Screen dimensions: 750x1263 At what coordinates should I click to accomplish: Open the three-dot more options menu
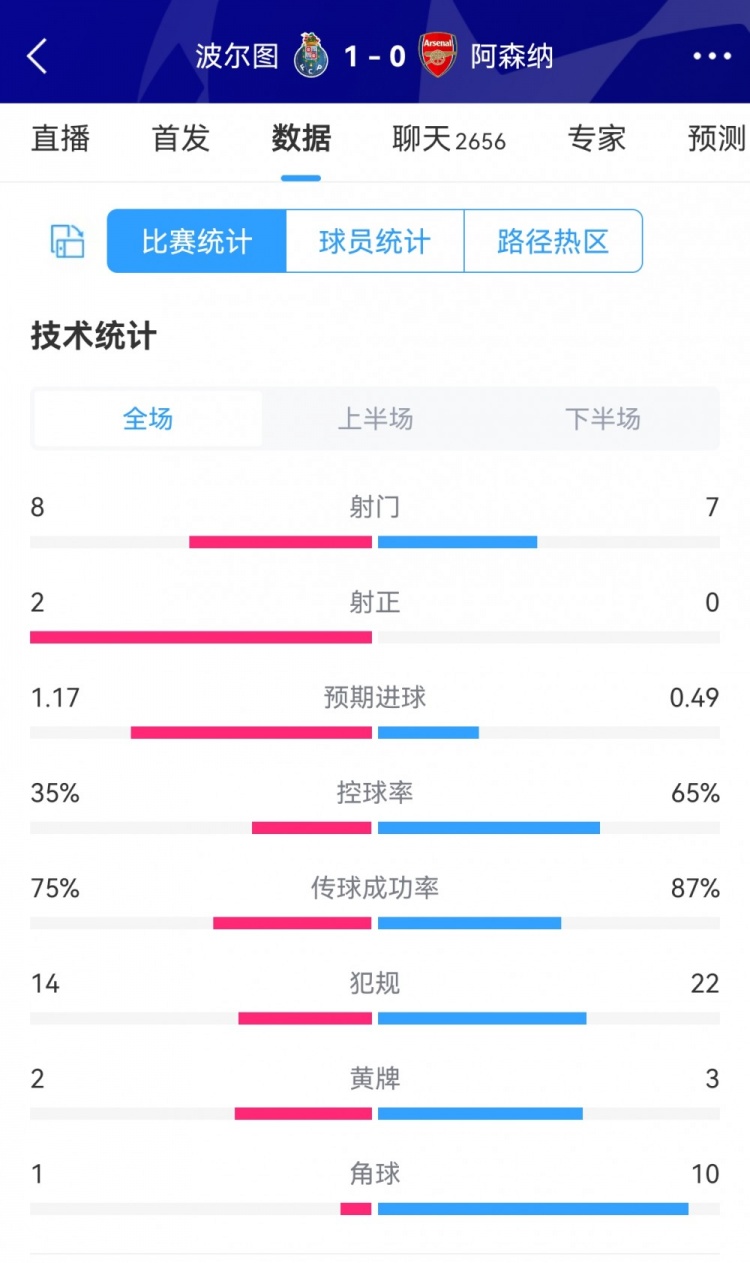coord(712,56)
